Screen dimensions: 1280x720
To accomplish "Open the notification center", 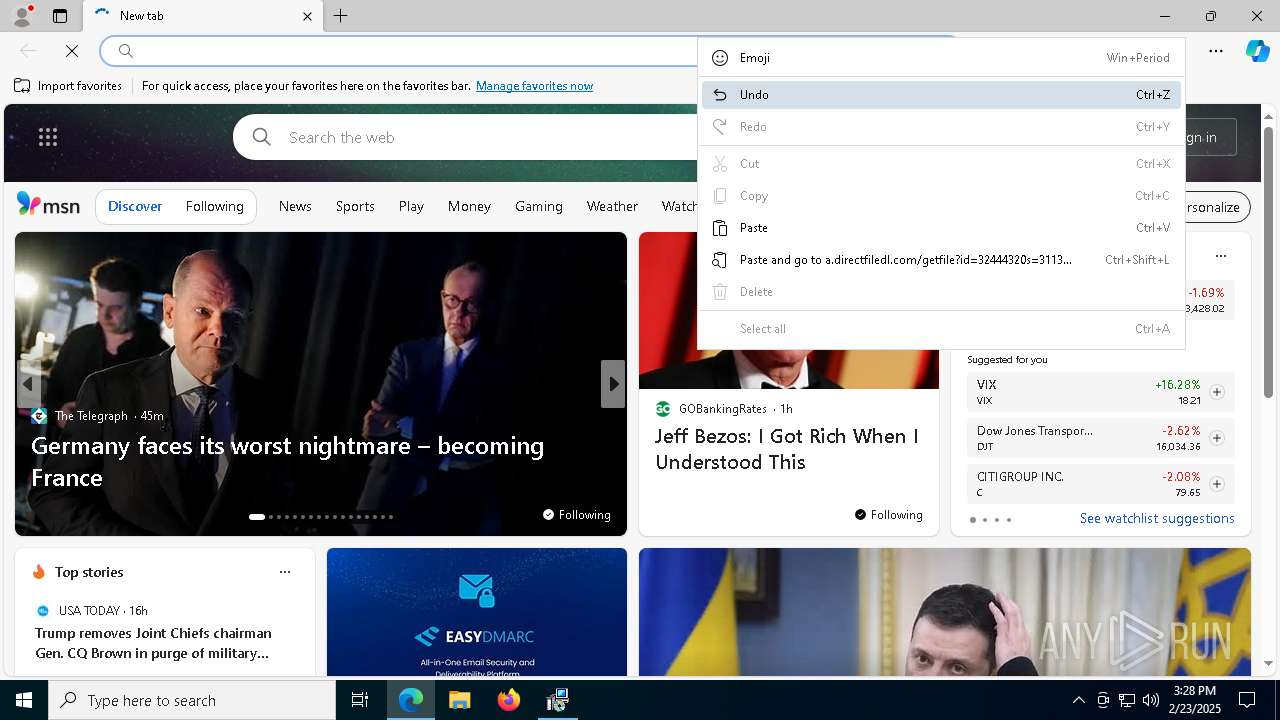I will (x=1247, y=700).
